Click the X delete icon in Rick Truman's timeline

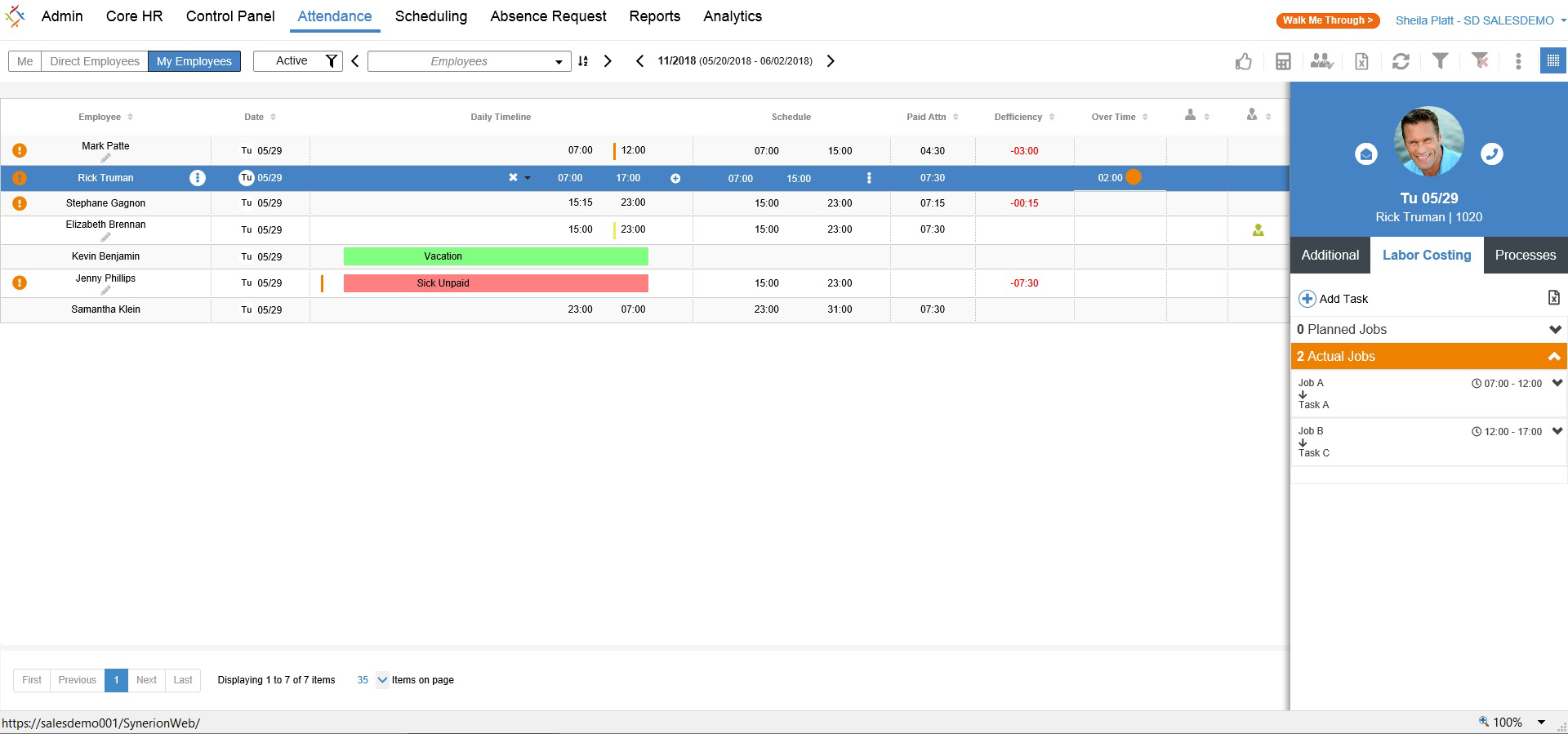pos(513,177)
